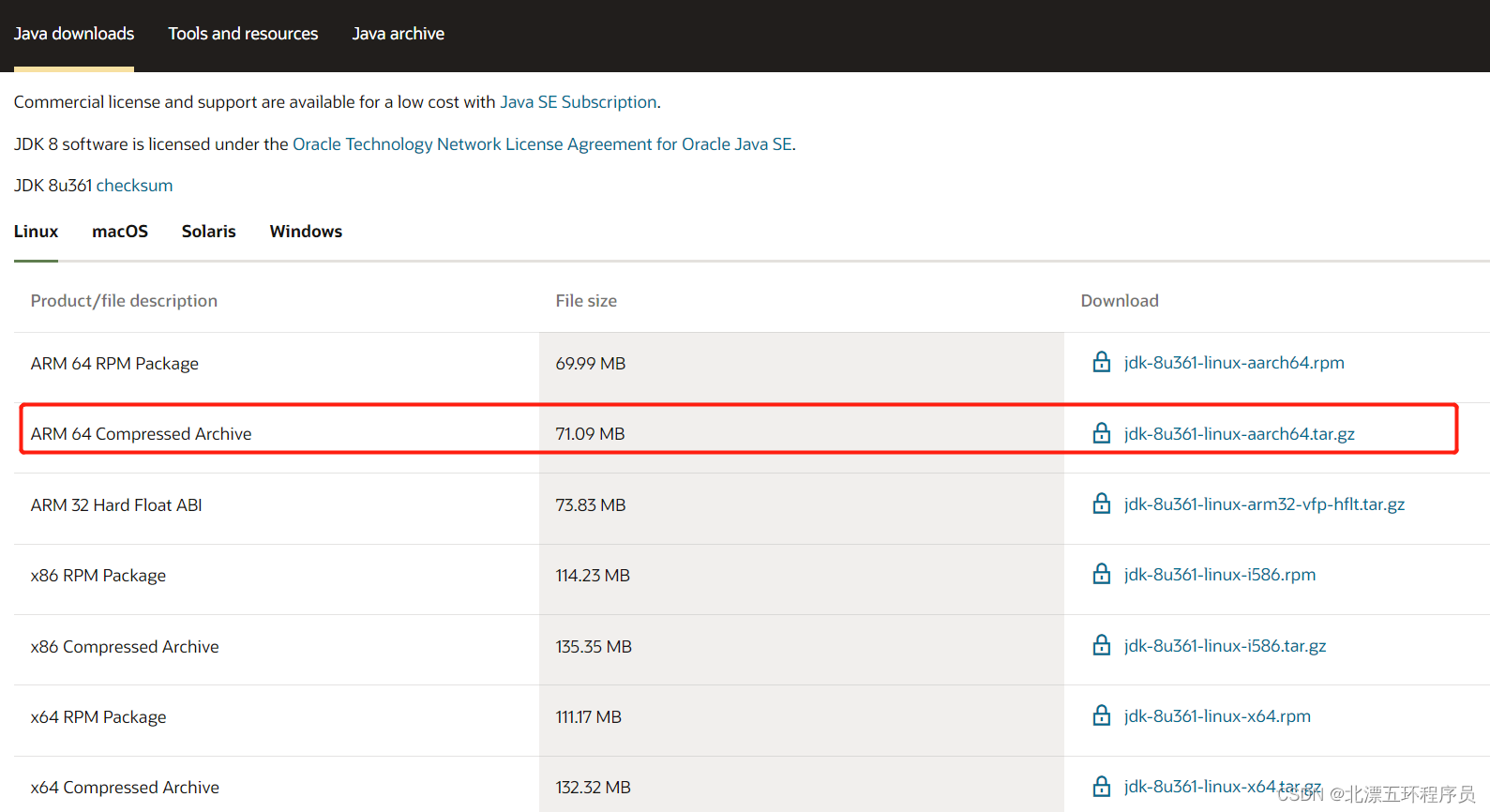Download jdk-8u361-linux-x64.rpm
Viewport: 1490px width, 812px height.
click(1217, 716)
